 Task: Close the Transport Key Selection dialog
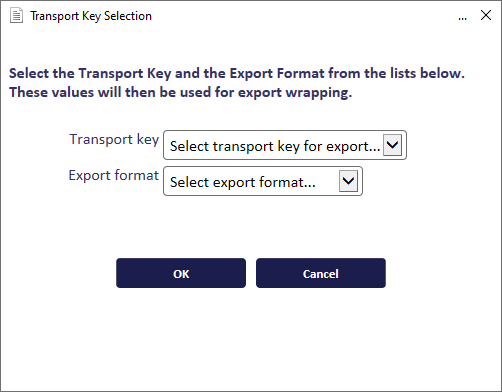[x=486, y=15]
